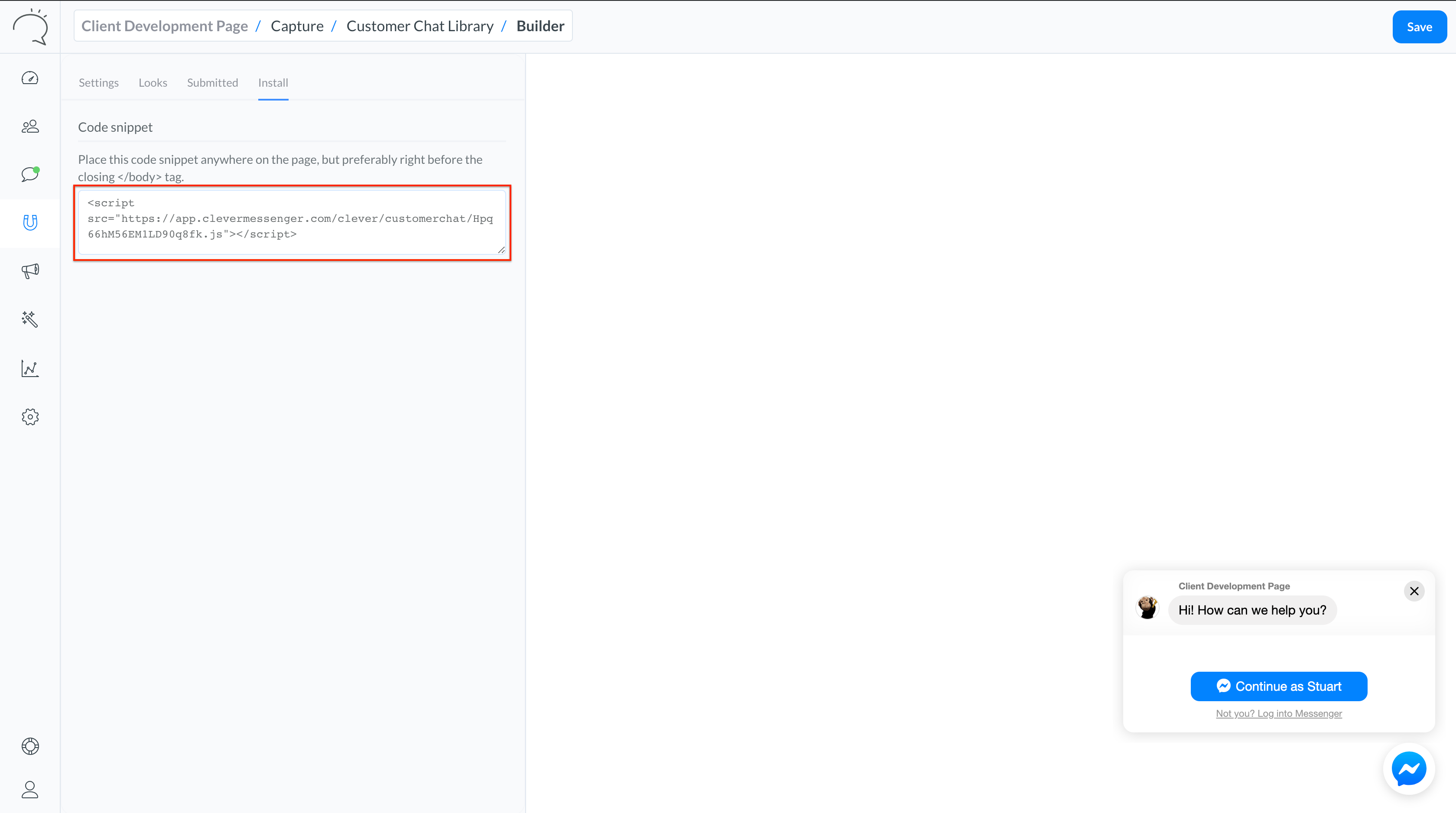Open the audience people icon
Image resolution: width=1456 pixels, height=813 pixels.
pyautogui.click(x=30, y=126)
